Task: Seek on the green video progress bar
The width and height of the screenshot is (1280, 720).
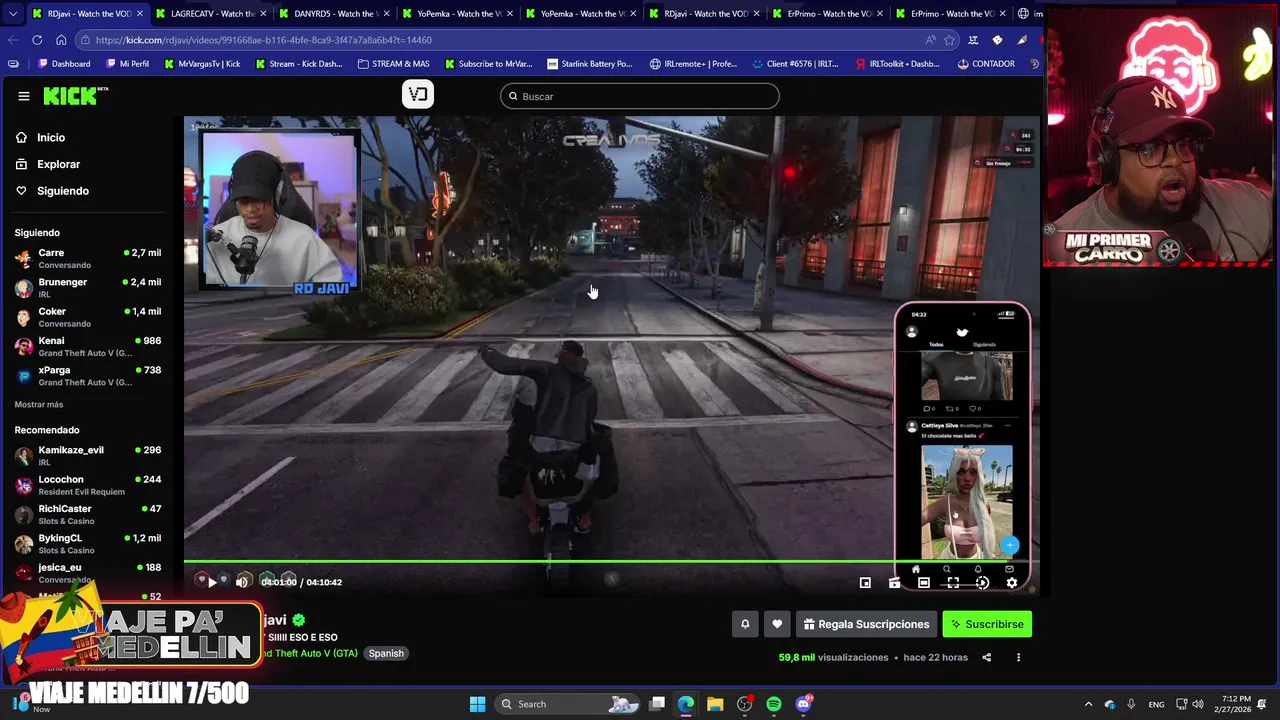Action: pos(610,561)
